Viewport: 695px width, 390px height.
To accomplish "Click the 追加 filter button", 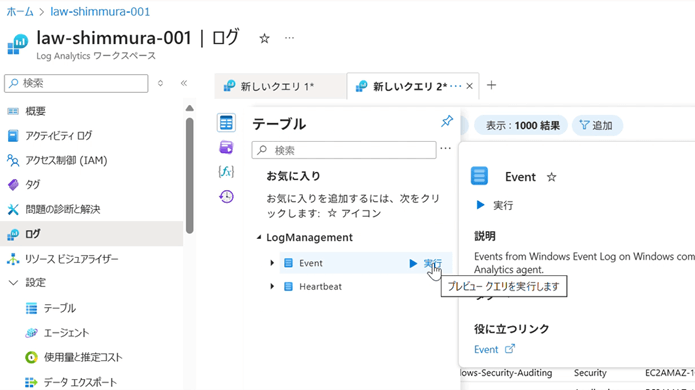I will tap(597, 125).
